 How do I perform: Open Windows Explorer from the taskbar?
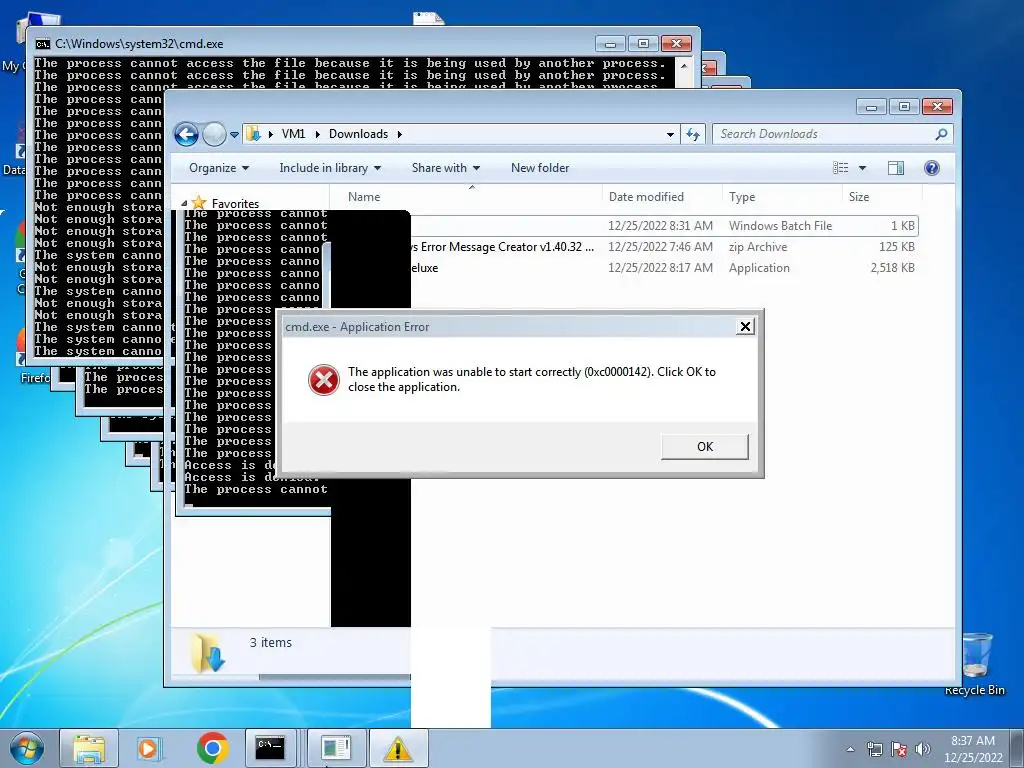click(89, 748)
